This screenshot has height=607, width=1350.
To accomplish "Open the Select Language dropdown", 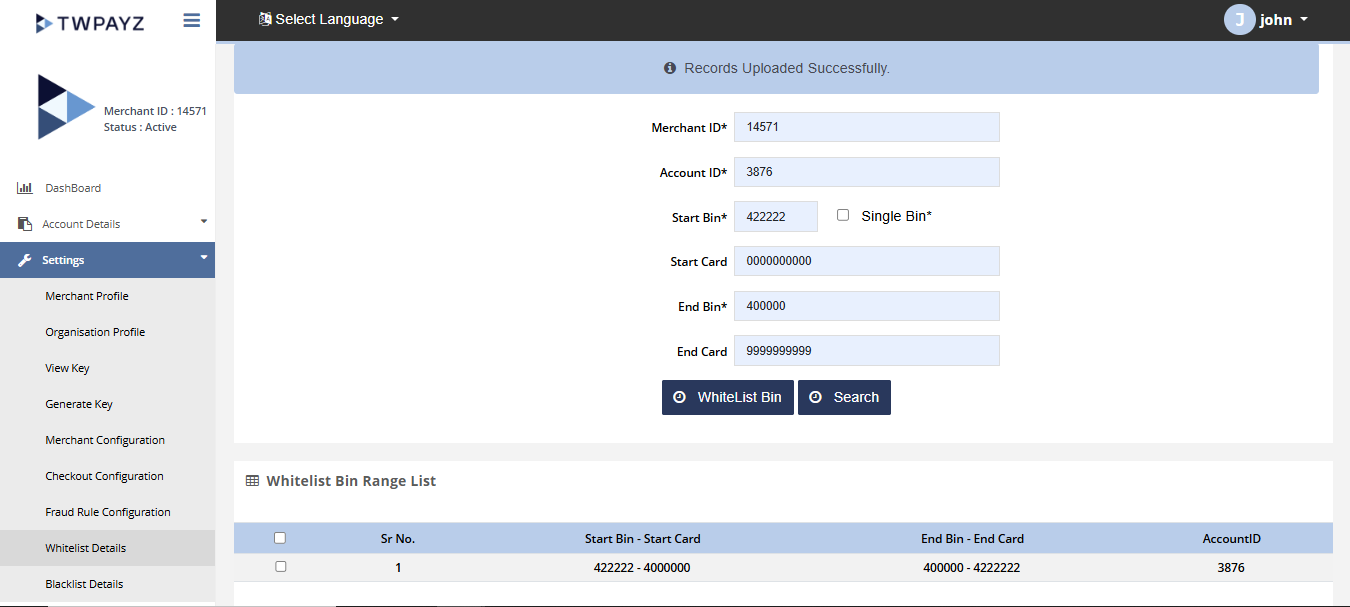I will coord(329,19).
